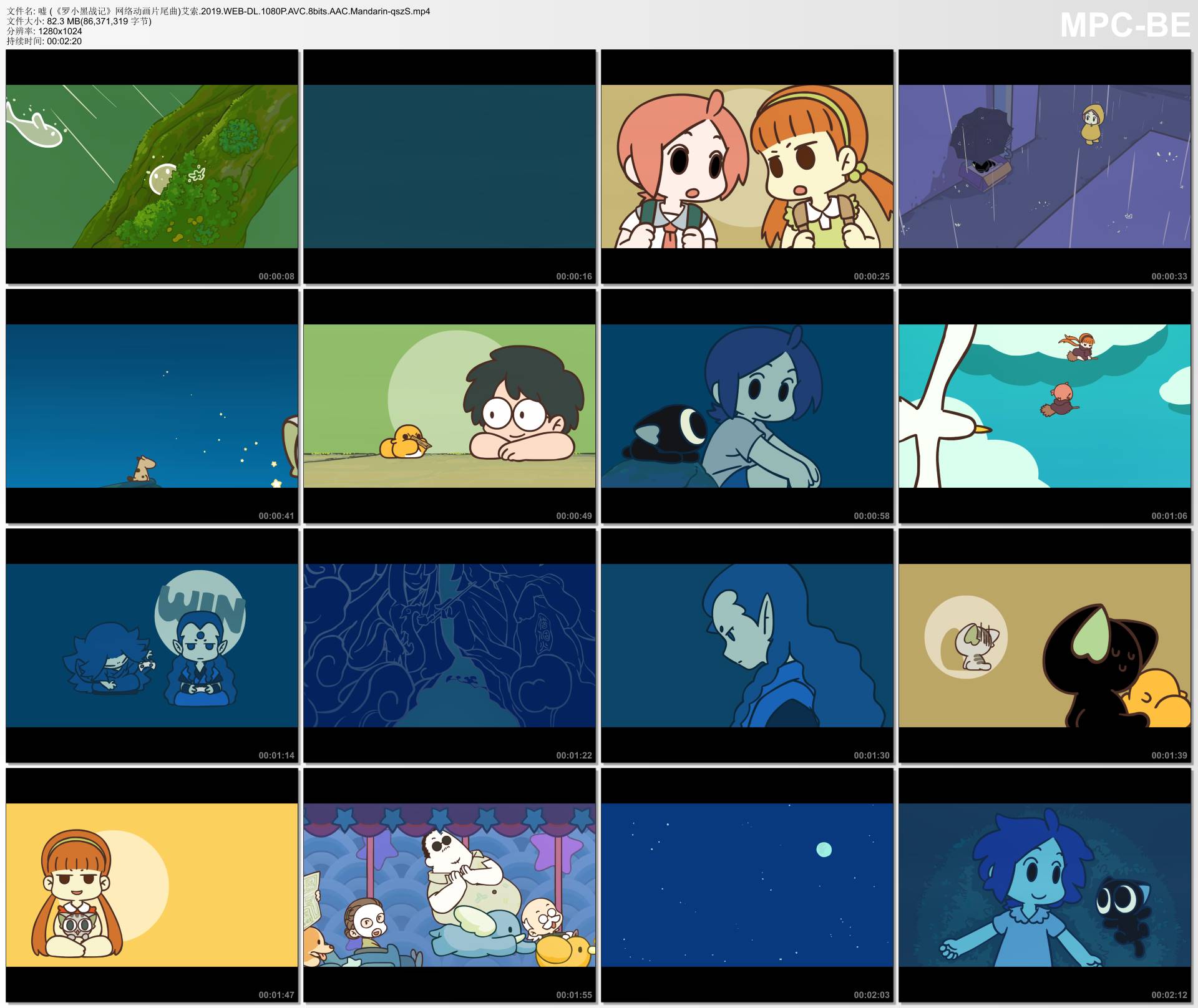Click the 00:01:06 timestamp label

[x=1169, y=516]
